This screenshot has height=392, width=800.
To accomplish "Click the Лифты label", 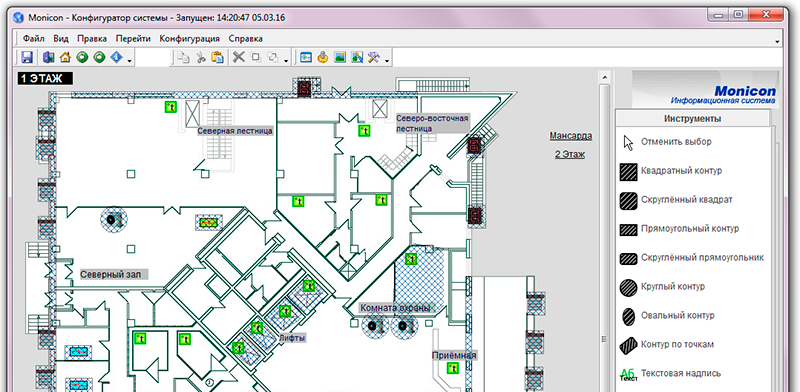I will click(x=292, y=338).
